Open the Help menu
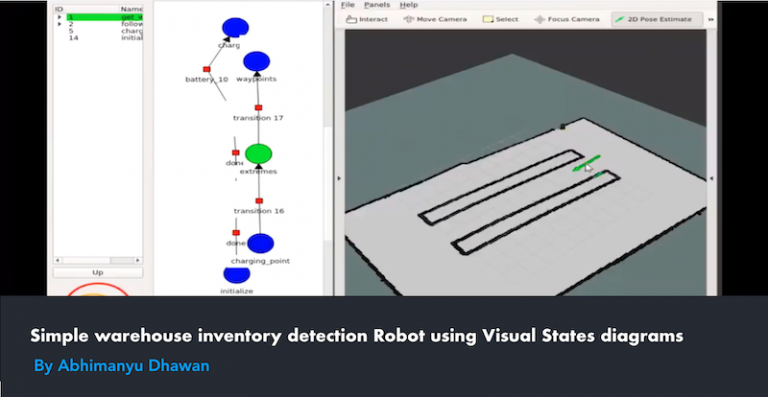The image size is (768, 397). tap(408, 5)
